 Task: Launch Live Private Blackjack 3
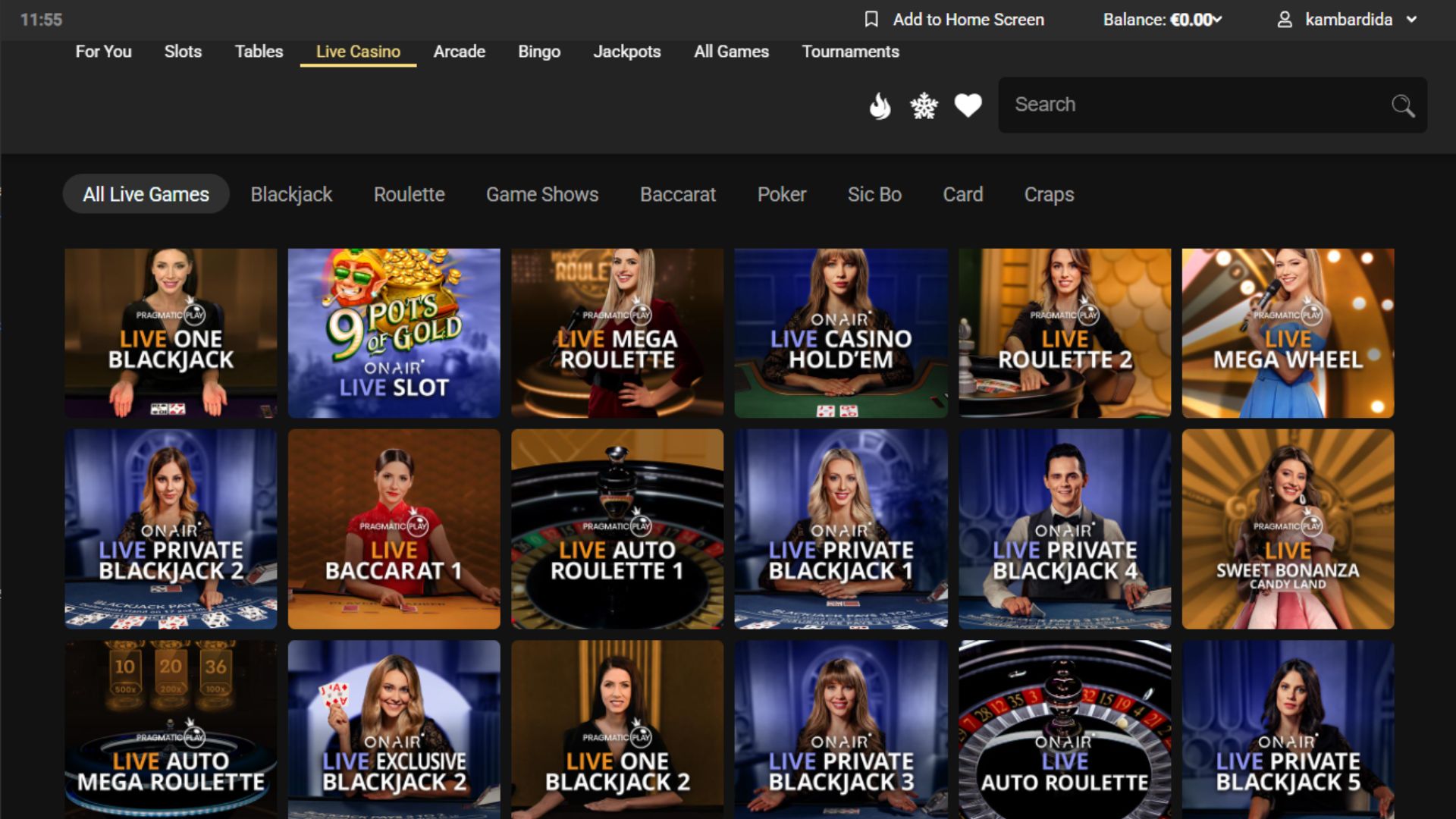click(x=841, y=730)
